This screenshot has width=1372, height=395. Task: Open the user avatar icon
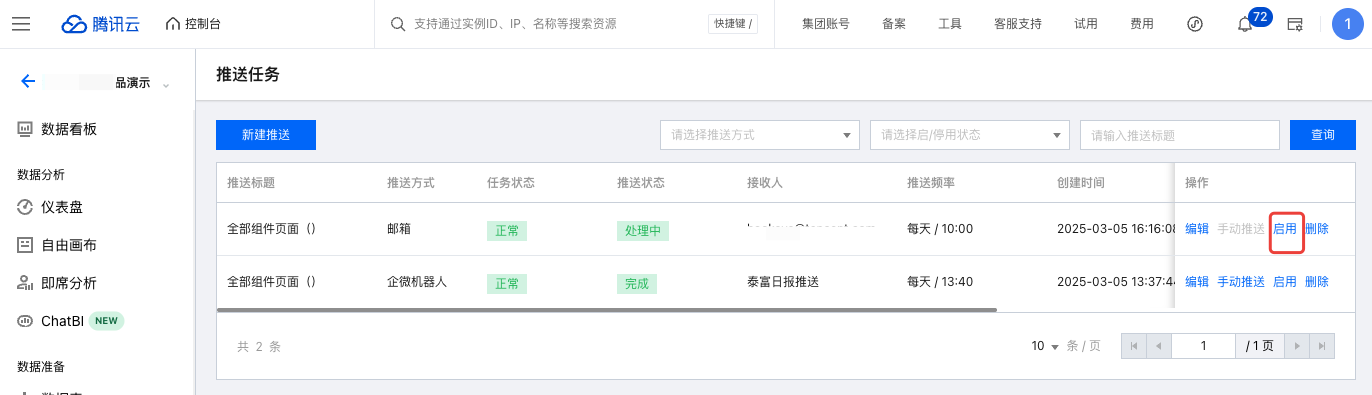click(1347, 24)
